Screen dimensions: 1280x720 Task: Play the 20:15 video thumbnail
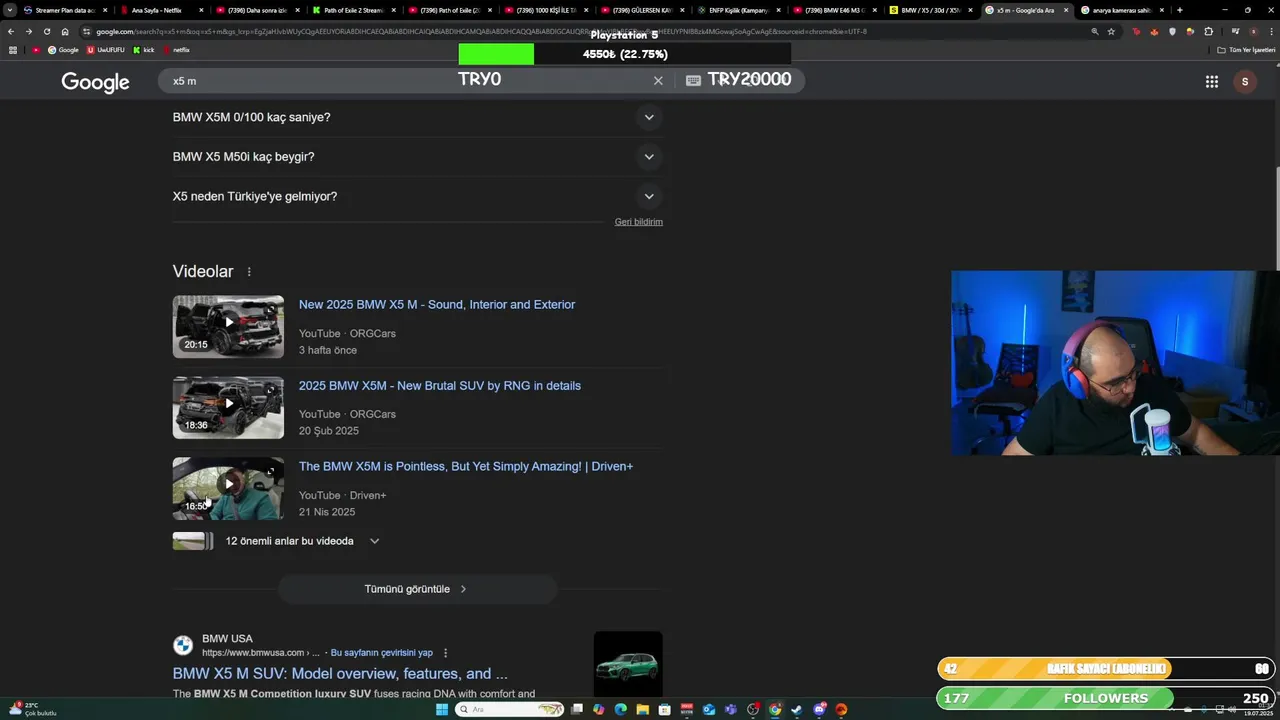click(228, 326)
